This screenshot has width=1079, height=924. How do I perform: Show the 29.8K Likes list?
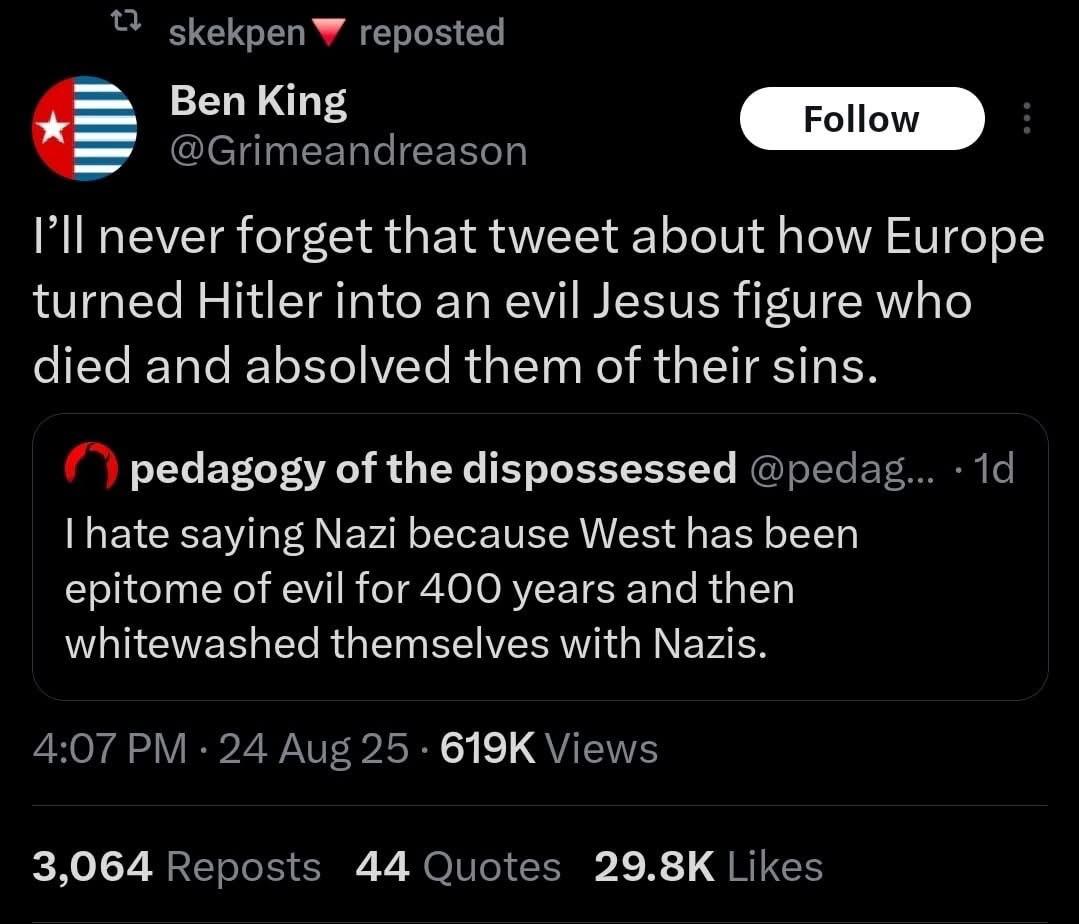pyautogui.click(x=708, y=866)
